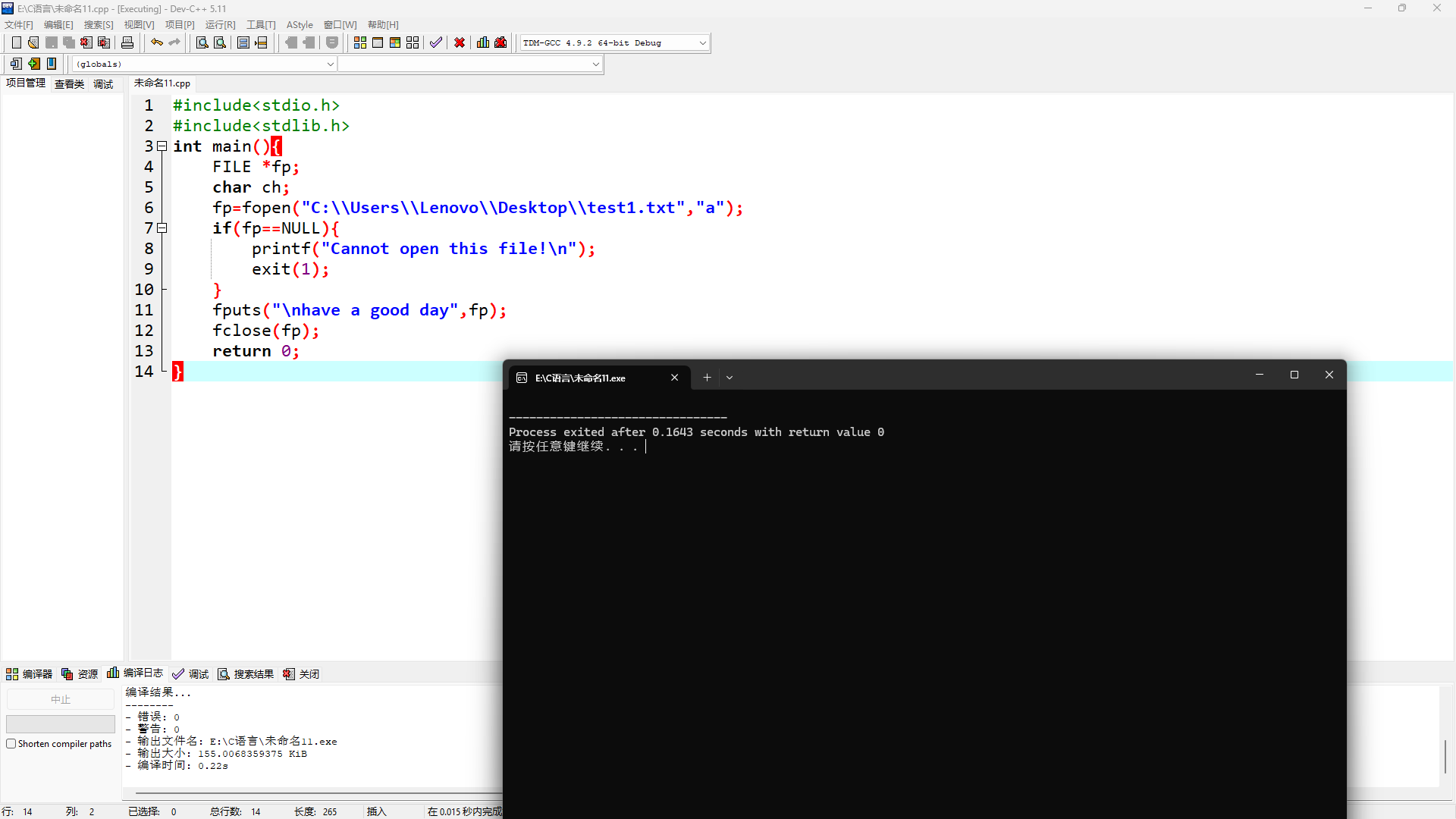Click the 关闭 button in bottom panel
1456x819 pixels.
pyautogui.click(x=301, y=674)
